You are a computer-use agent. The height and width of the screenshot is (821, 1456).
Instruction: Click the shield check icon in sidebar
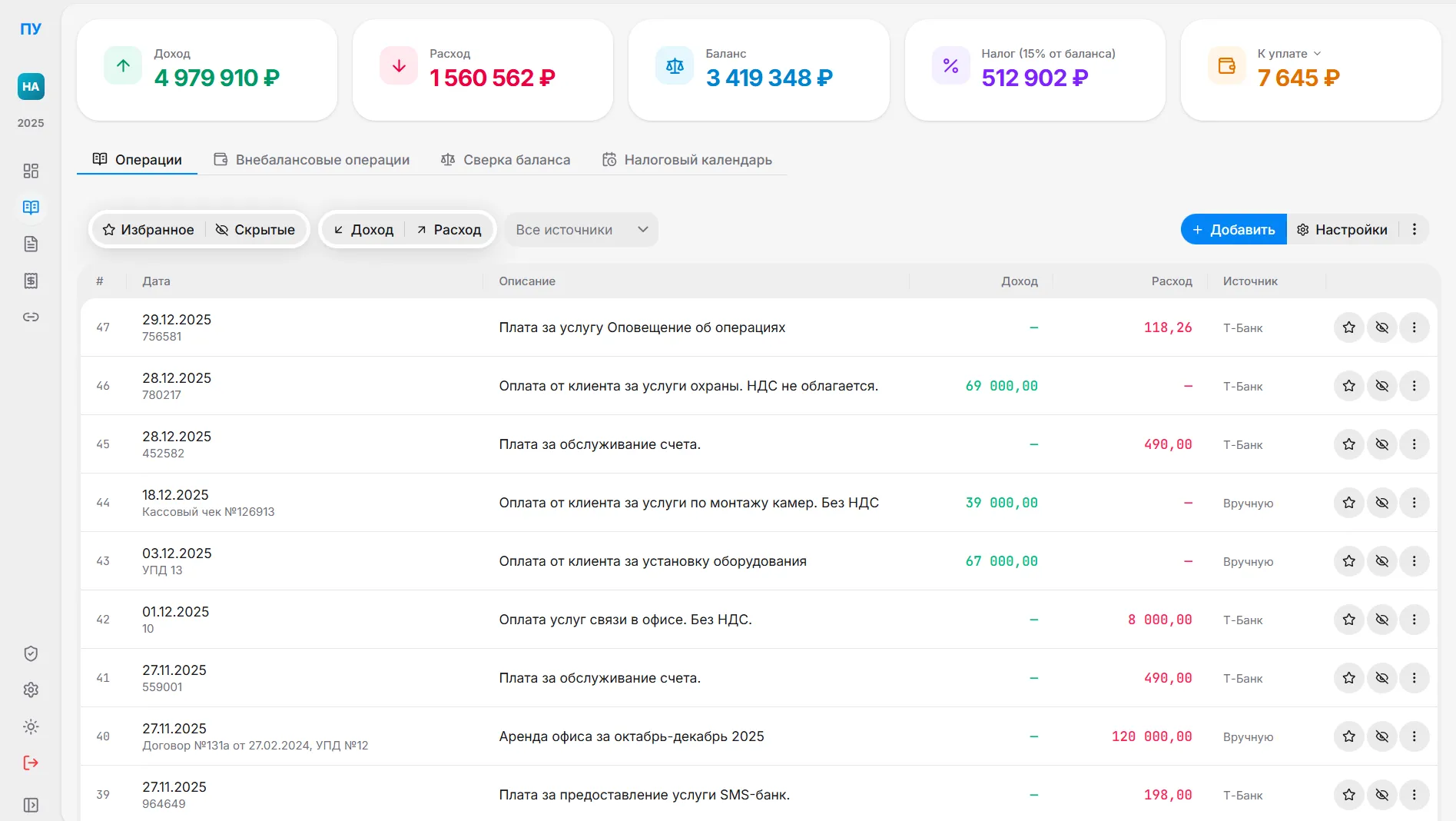click(31, 653)
